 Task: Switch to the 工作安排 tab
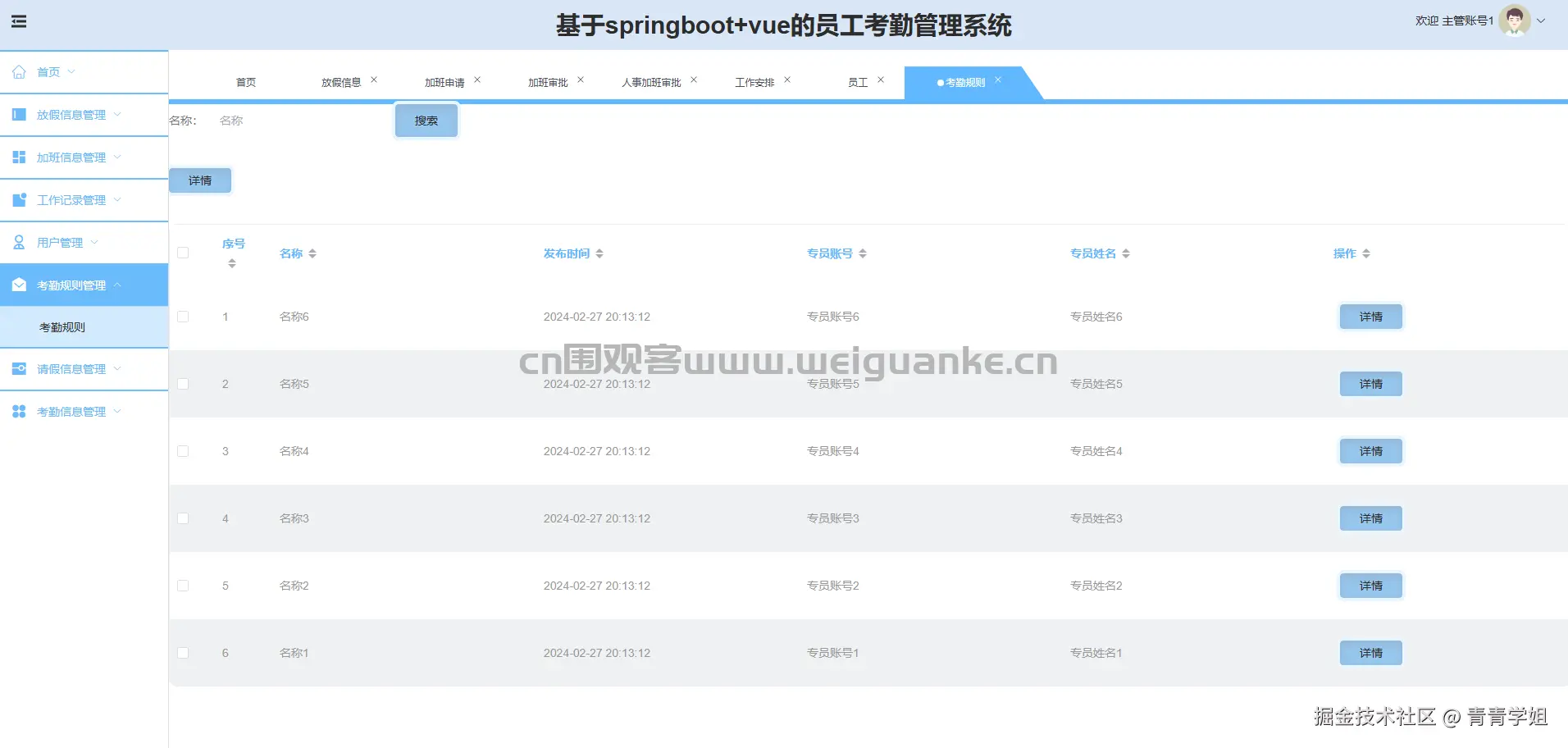[x=754, y=83]
